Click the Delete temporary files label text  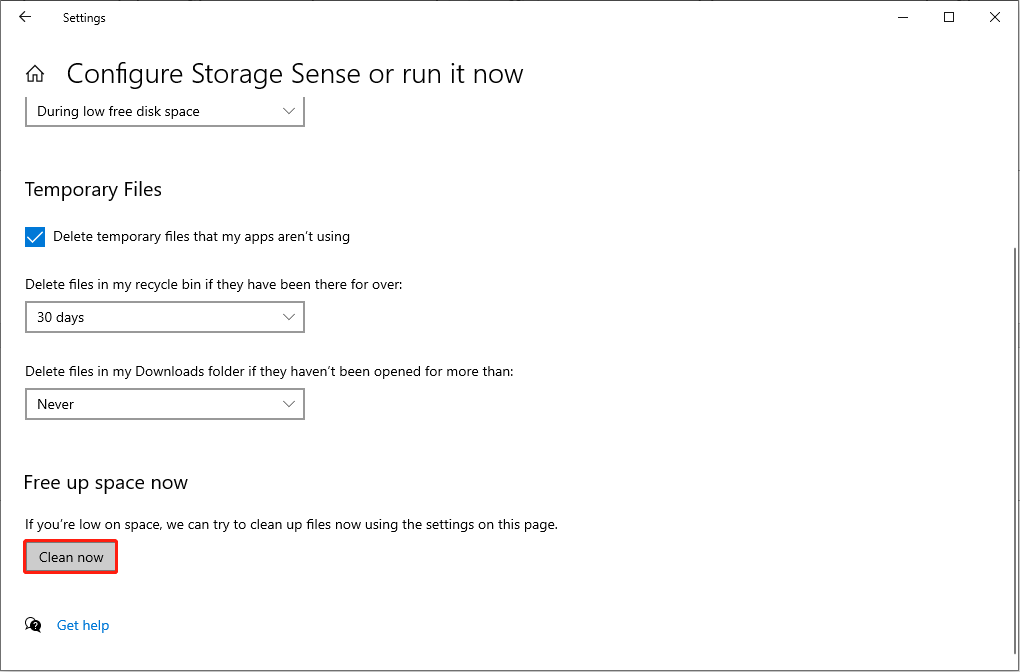tap(202, 237)
